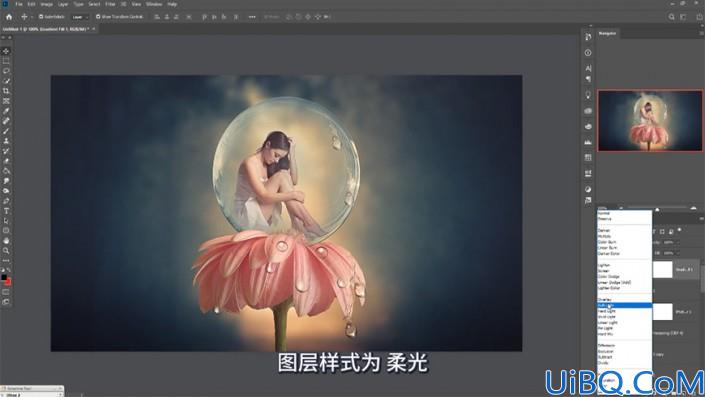
Task: Select the Clone Stamp tool
Action: click(x=6, y=141)
